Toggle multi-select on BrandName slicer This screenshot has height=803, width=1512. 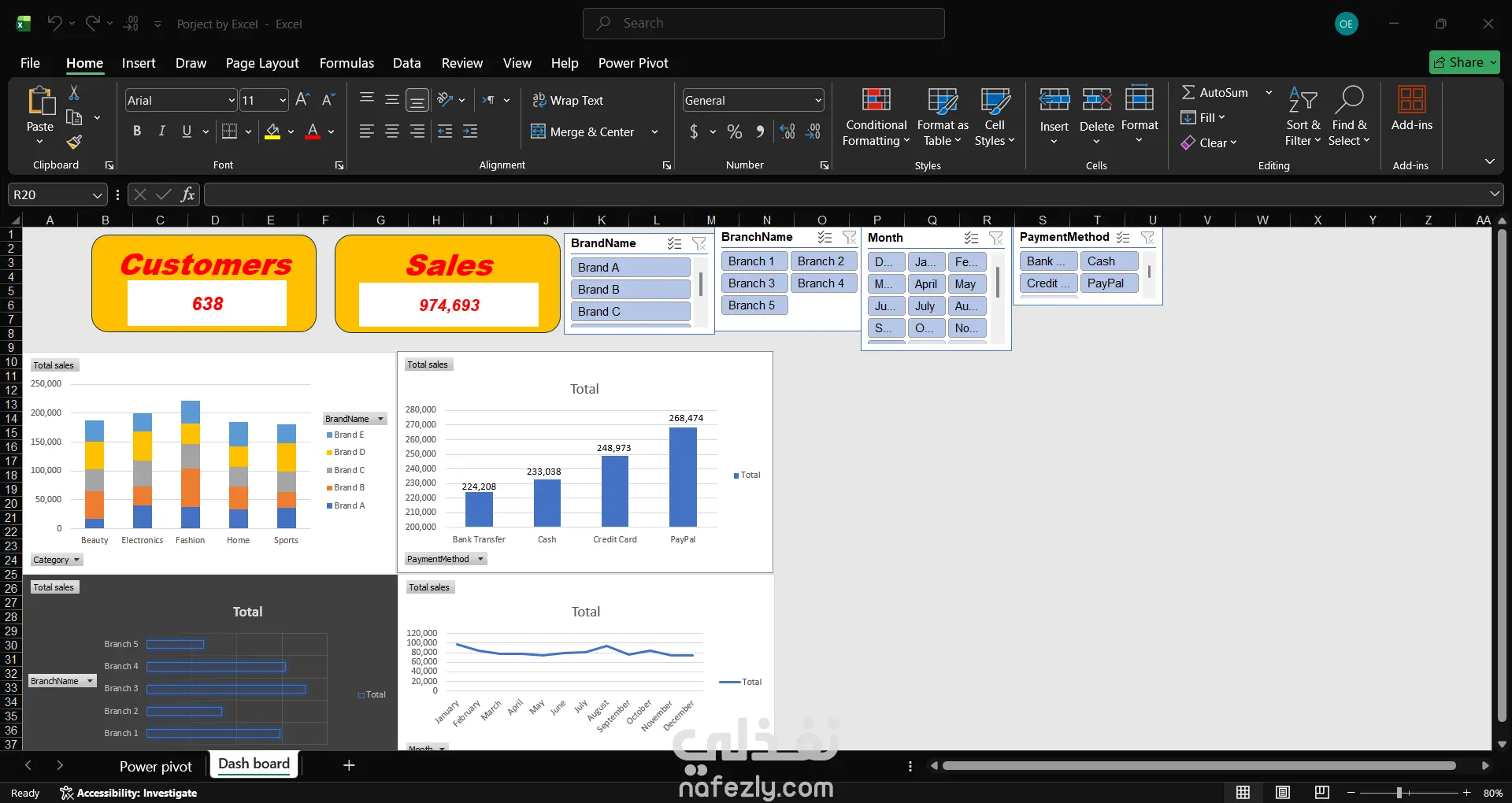[674, 243]
